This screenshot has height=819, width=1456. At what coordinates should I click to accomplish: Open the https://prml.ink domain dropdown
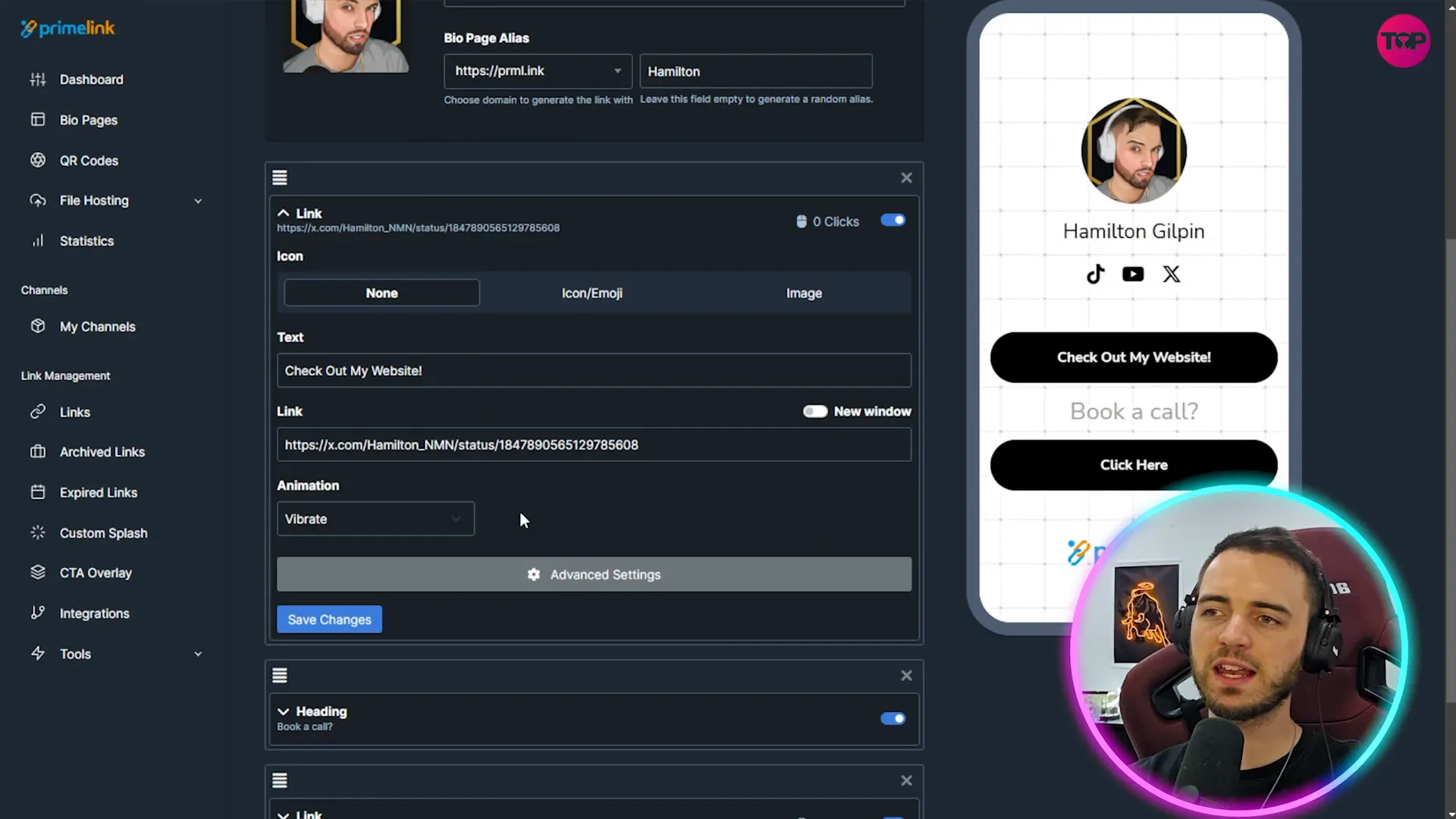coord(538,71)
